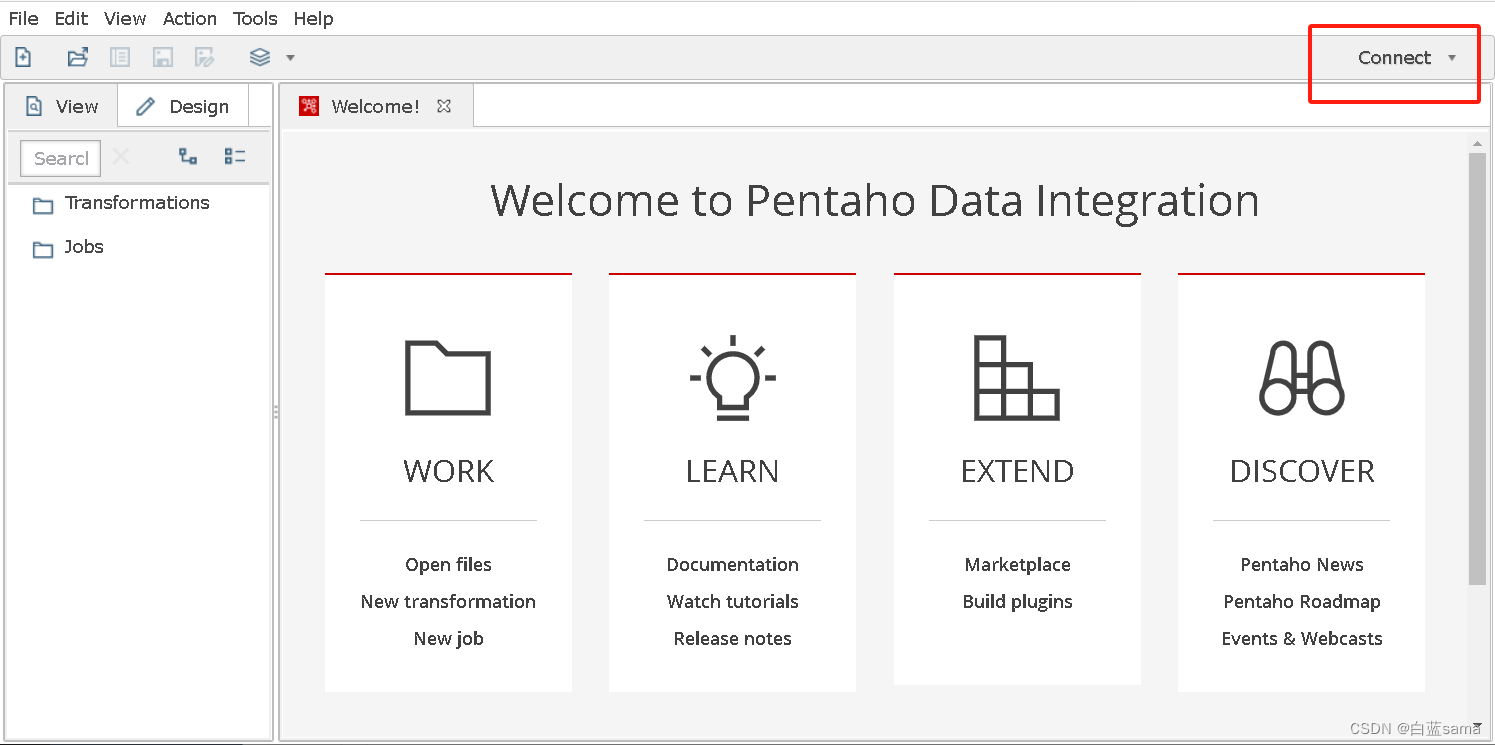Screen dimensions: 1495x745
Task: Click the Jobs folder icon
Action: coord(43,250)
